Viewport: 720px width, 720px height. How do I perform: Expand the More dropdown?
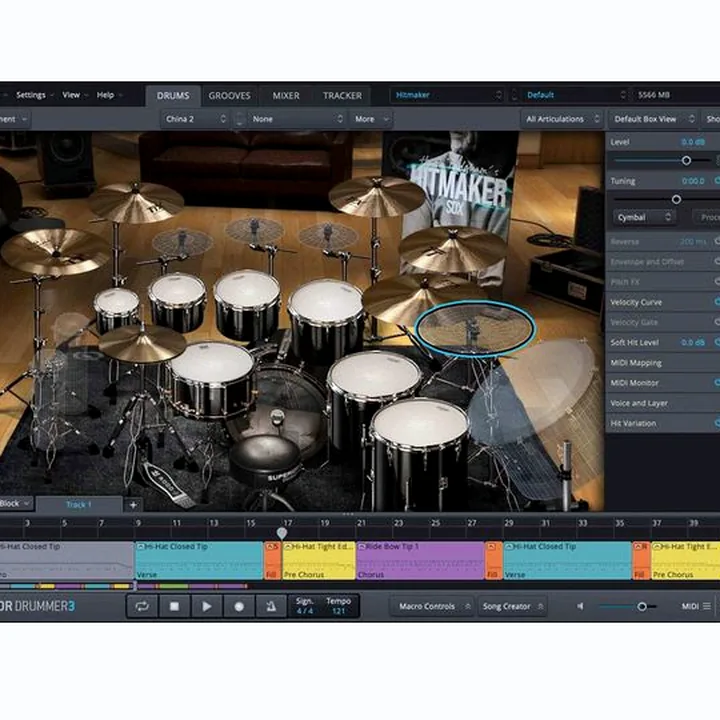(371, 119)
